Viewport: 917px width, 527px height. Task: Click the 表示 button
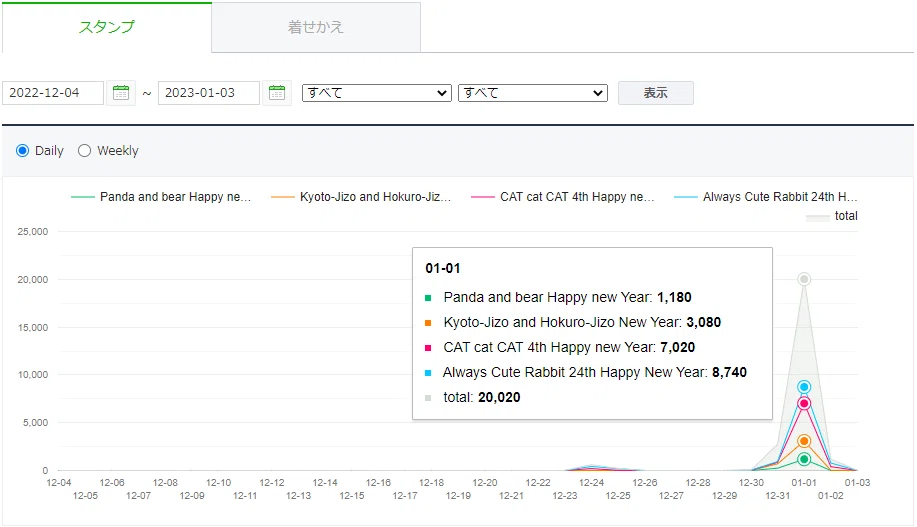(656, 93)
